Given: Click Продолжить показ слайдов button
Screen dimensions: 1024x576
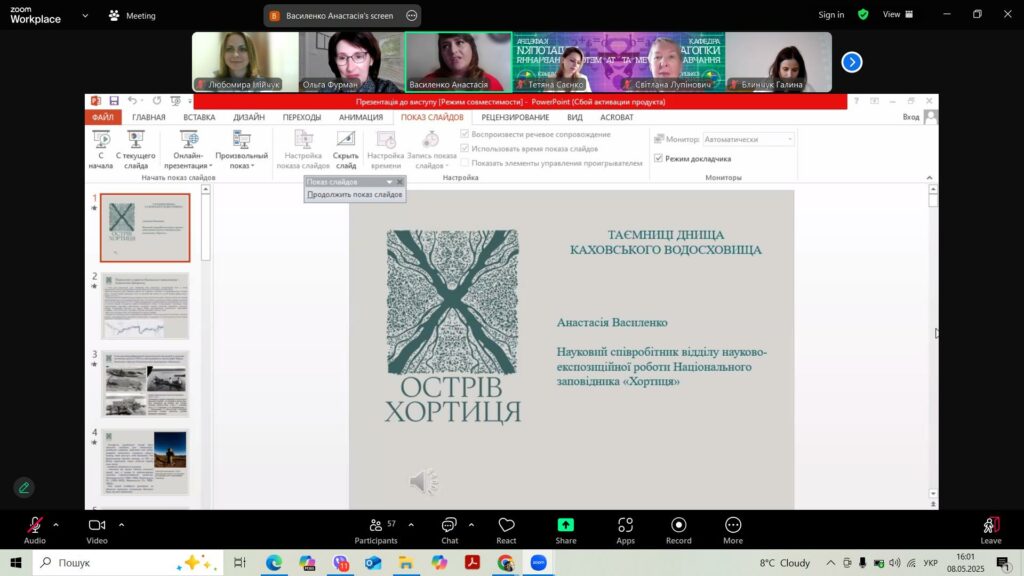Looking at the screenshot, I should pos(355,195).
